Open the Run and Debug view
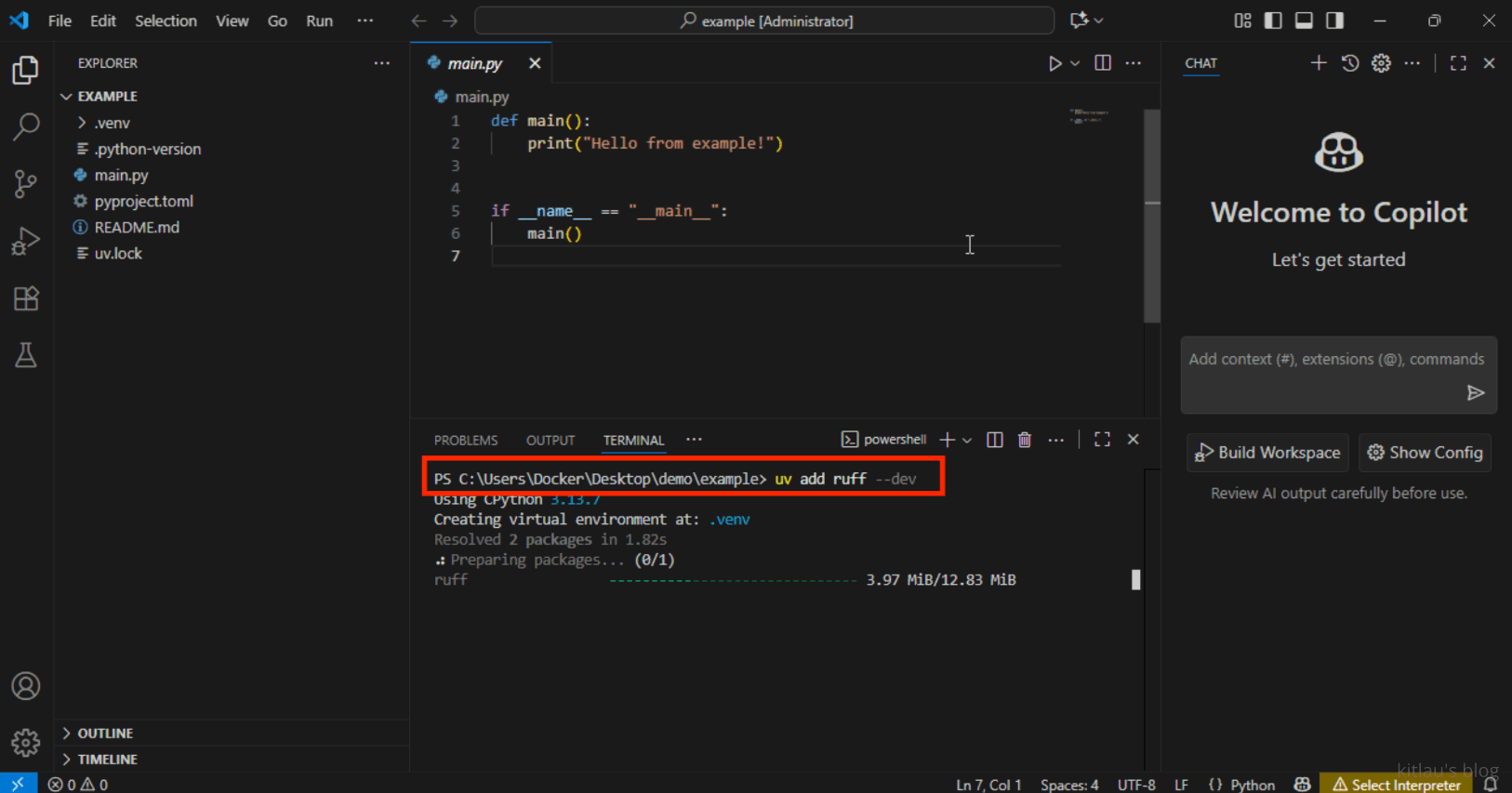1512x793 pixels. point(26,241)
